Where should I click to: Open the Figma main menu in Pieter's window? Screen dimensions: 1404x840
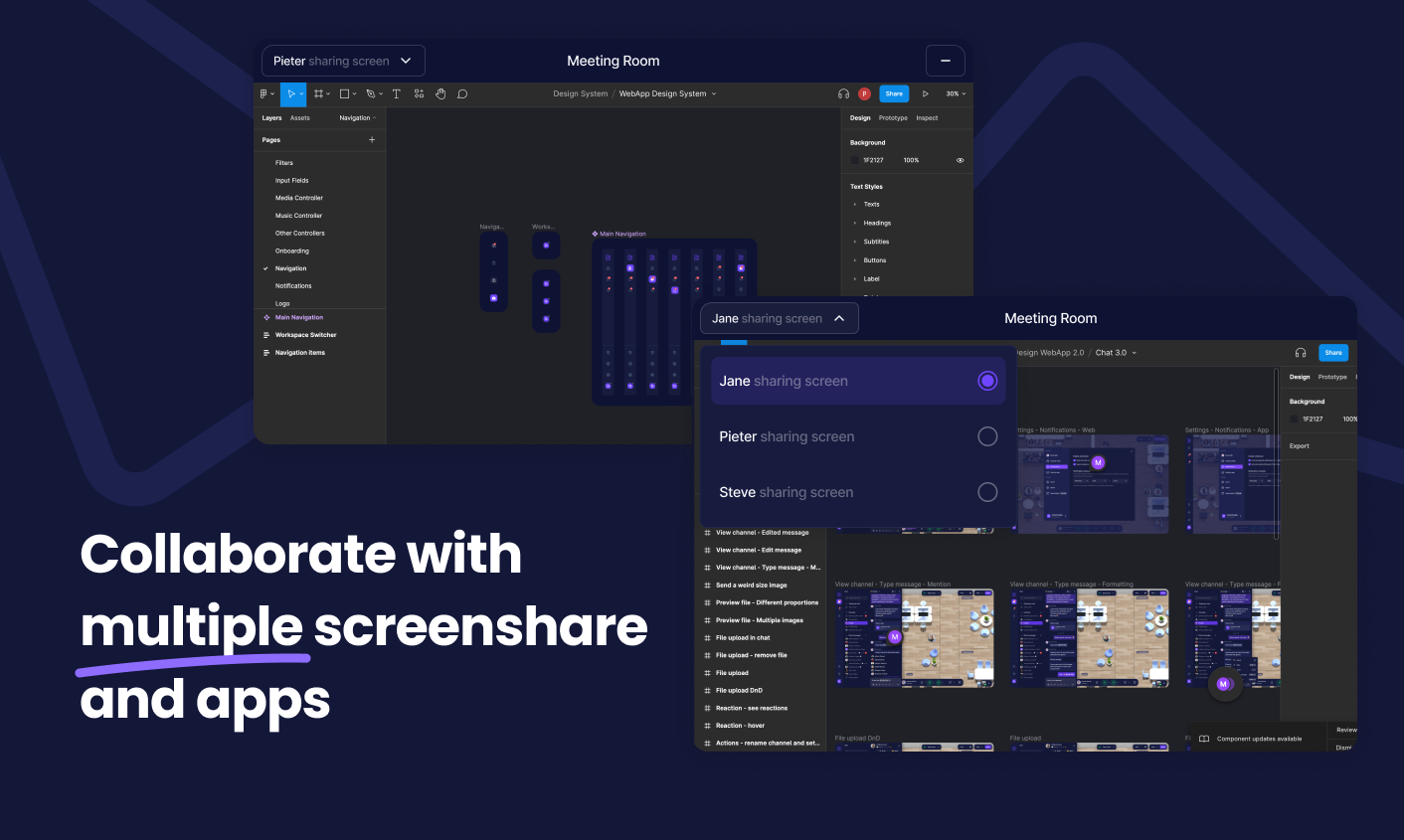265,94
